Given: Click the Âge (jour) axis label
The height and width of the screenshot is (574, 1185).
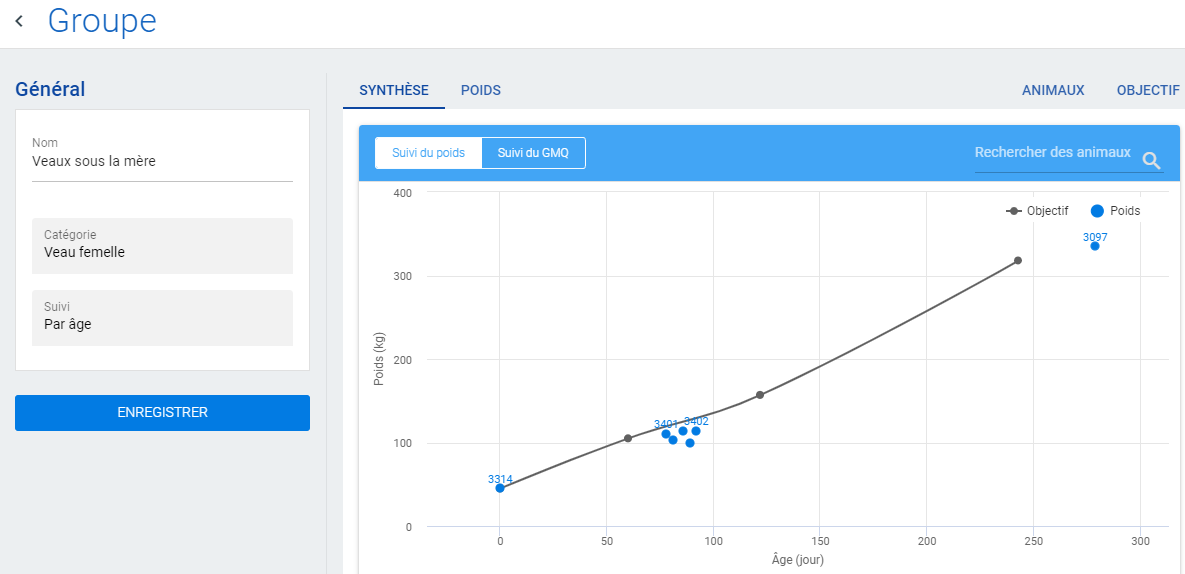Looking at the screenshot, I should coord(797,560).
